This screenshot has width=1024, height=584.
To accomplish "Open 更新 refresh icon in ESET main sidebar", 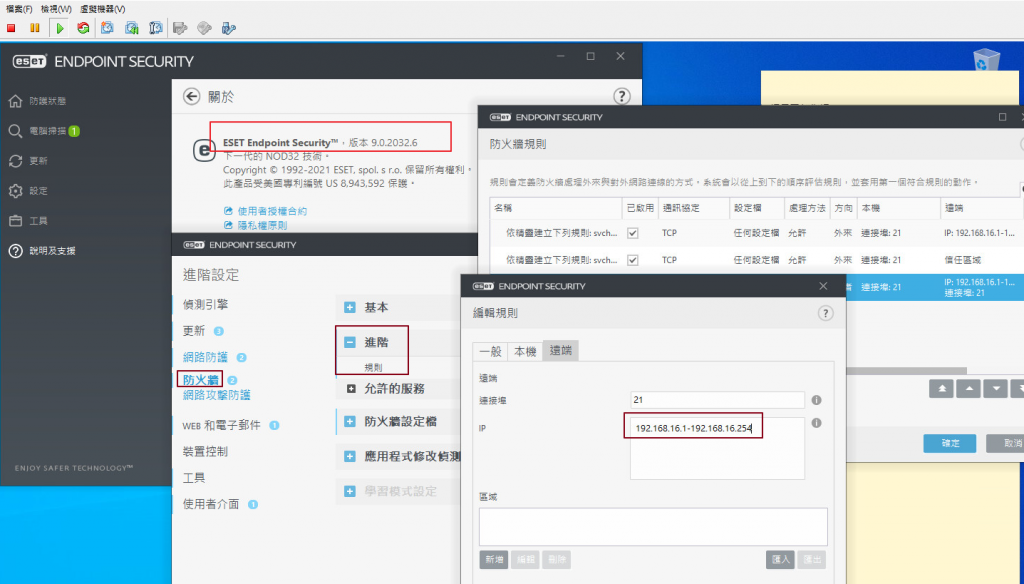I will (15, 161).
